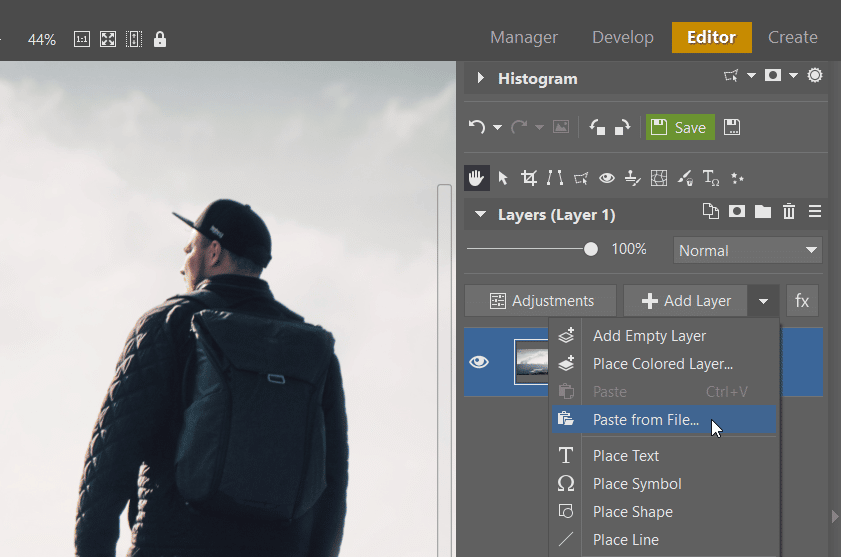
Task: Click the Add Layer dropdown arrow
Action: (x=763, y=301)
